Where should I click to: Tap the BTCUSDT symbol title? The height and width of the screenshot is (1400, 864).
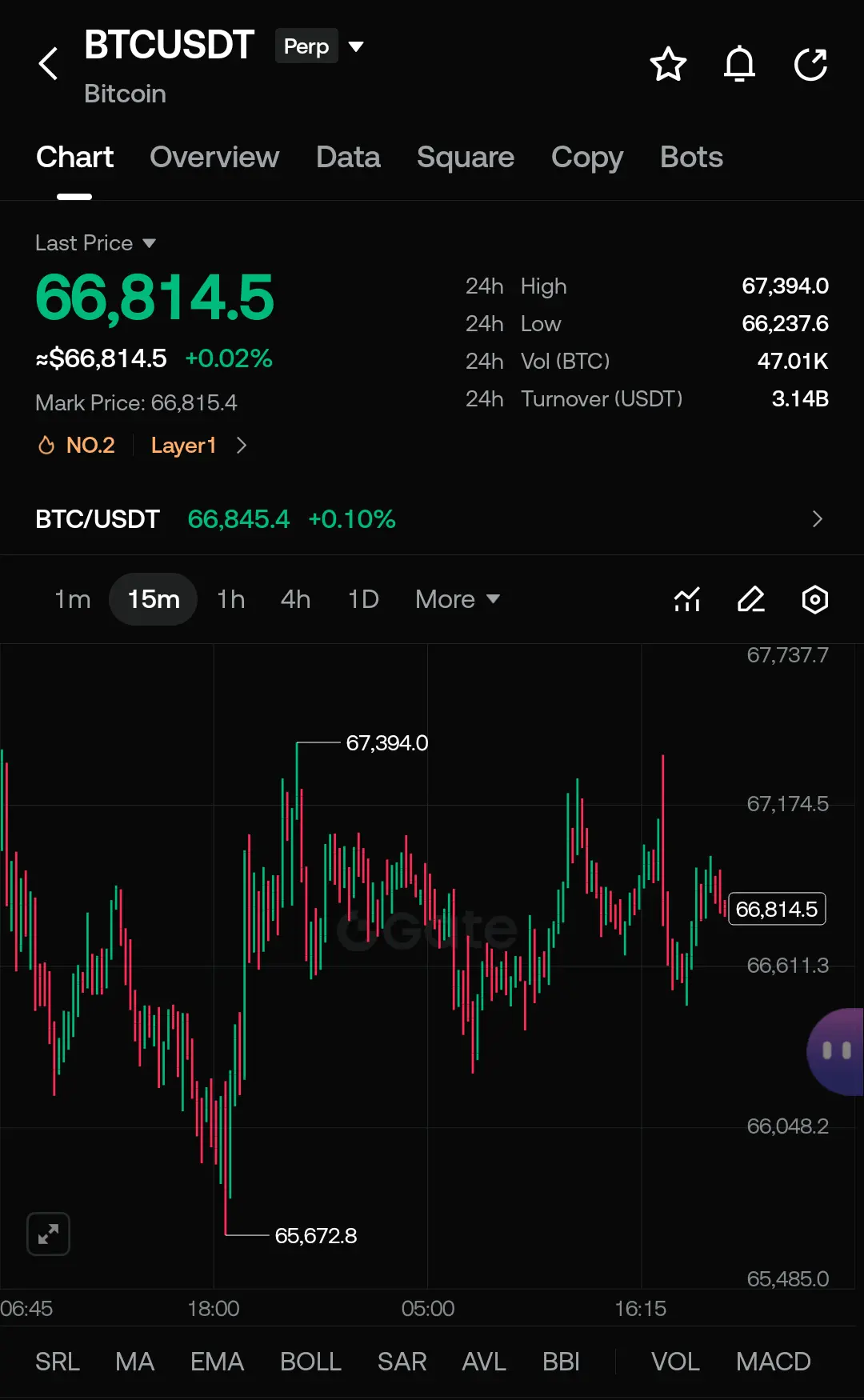169,45
